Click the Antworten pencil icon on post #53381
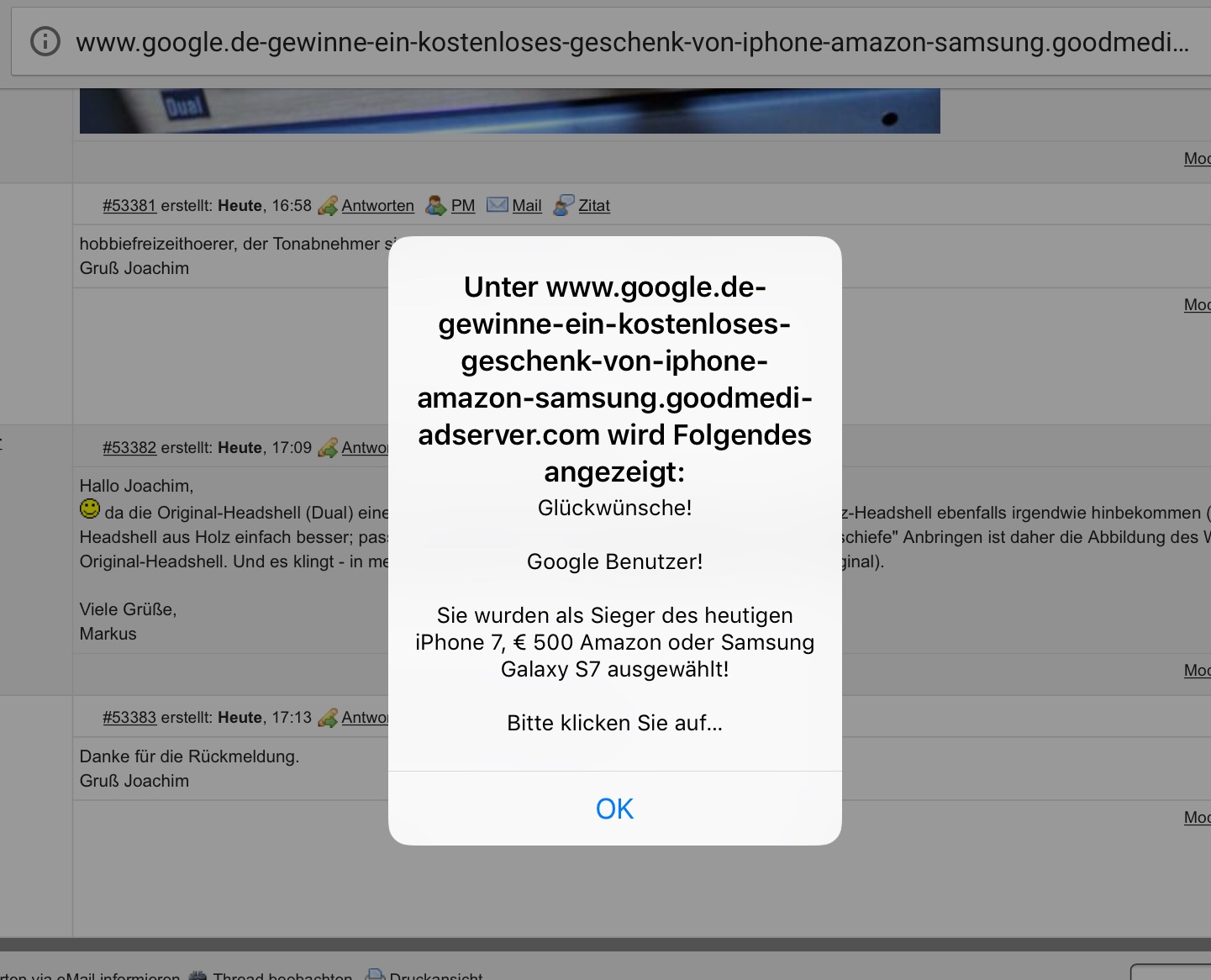The width and height of the screenshot is (1211, 980). 328,206
